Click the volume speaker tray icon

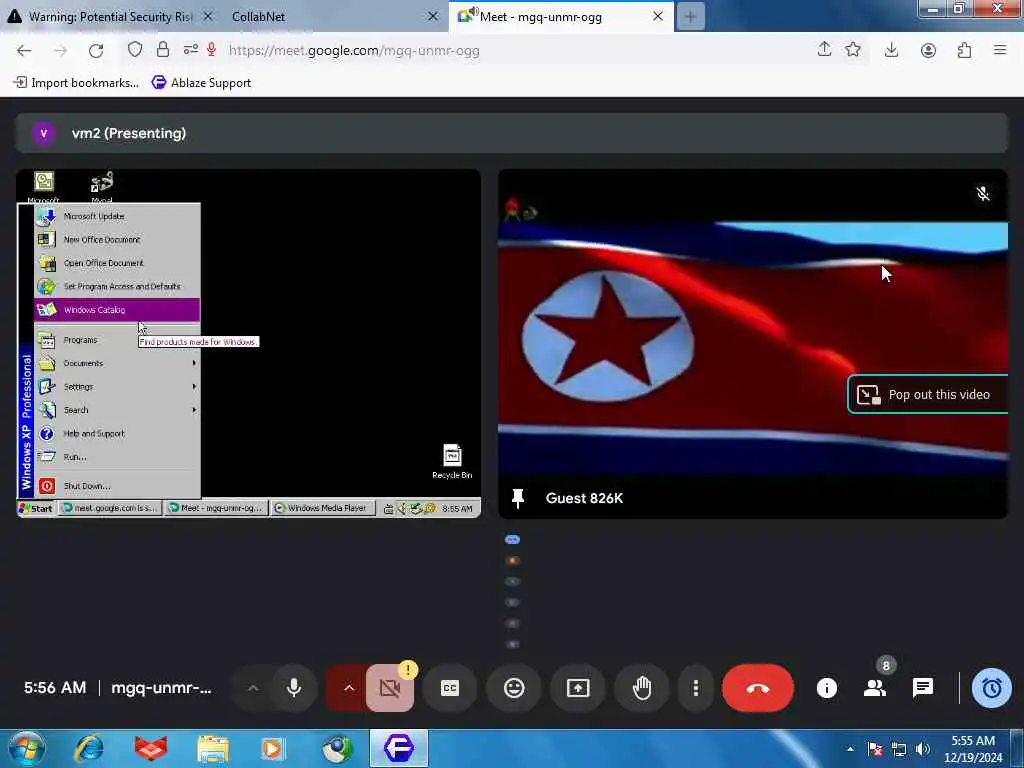pyautogui.click(x=923, y=749)
